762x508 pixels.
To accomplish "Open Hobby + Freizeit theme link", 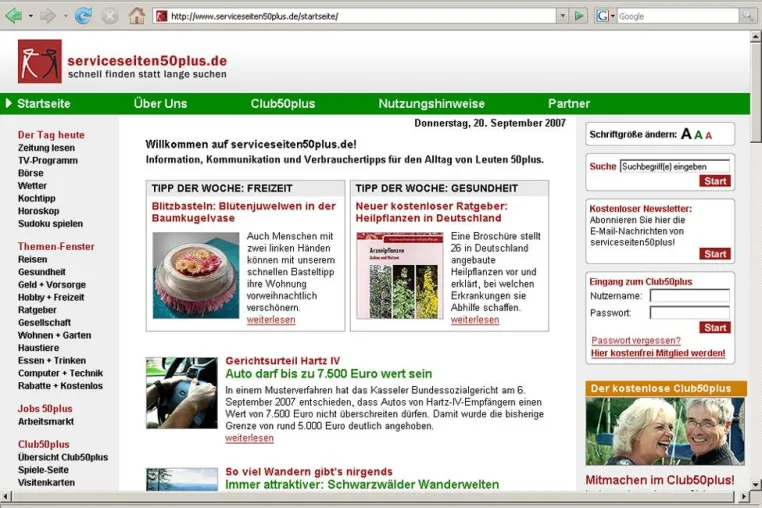I will (x=51, y=298).
